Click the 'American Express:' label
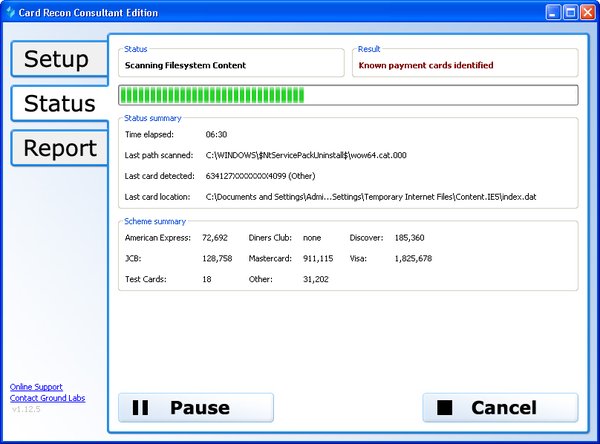 [158, 238]
